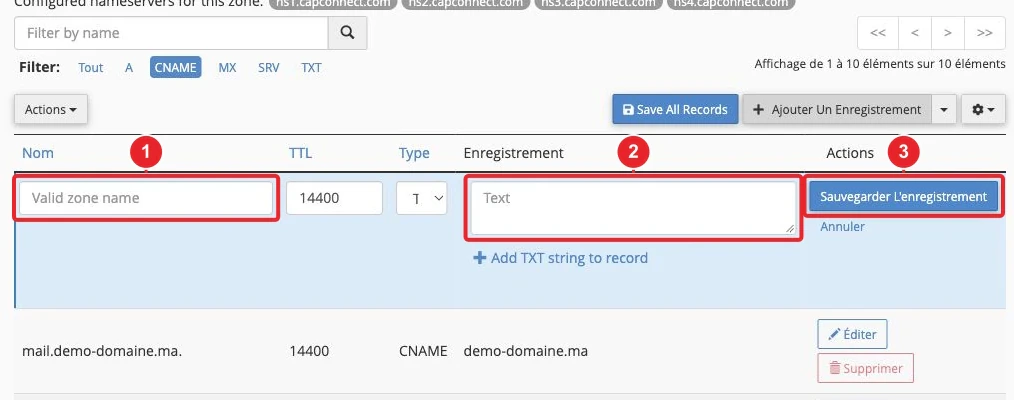Sort by the Nom column header
Image resolution: width=1014 pixels, height=400 pixels.
pos(38,153)
